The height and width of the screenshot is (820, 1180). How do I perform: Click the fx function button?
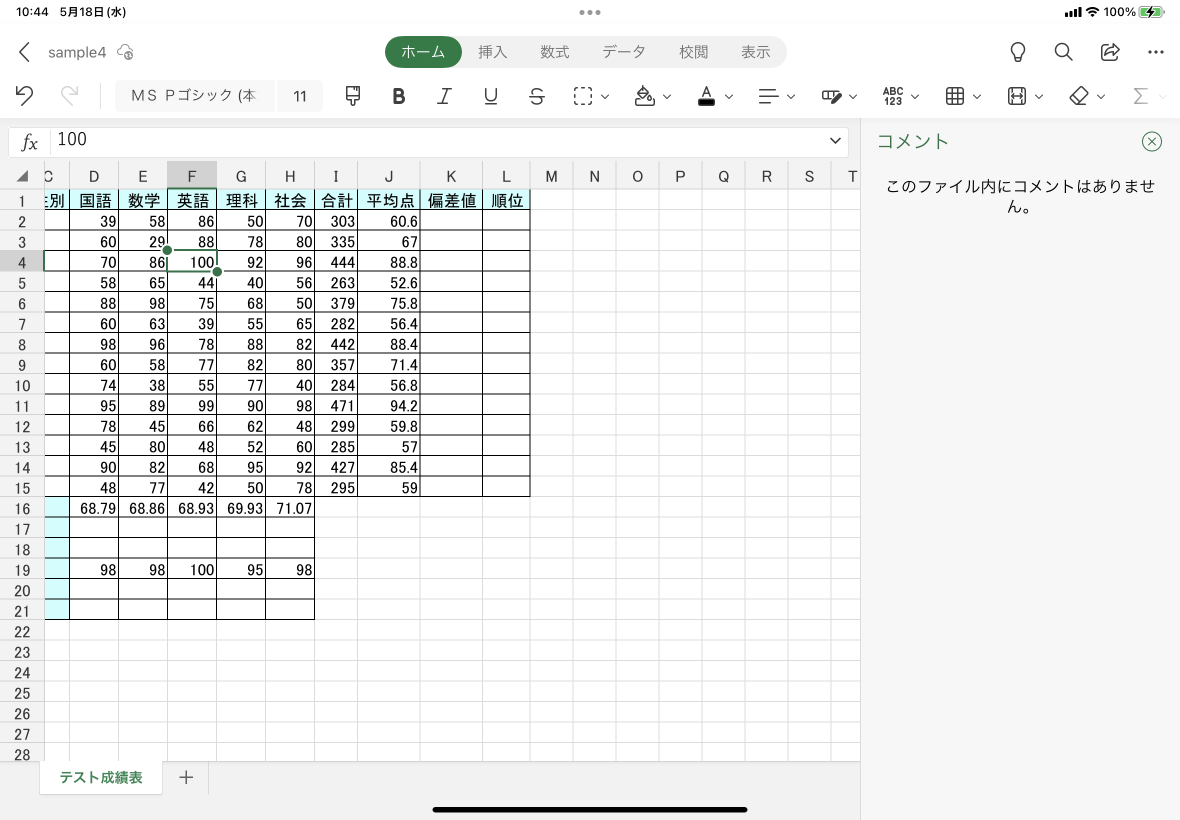click(29, 141)
